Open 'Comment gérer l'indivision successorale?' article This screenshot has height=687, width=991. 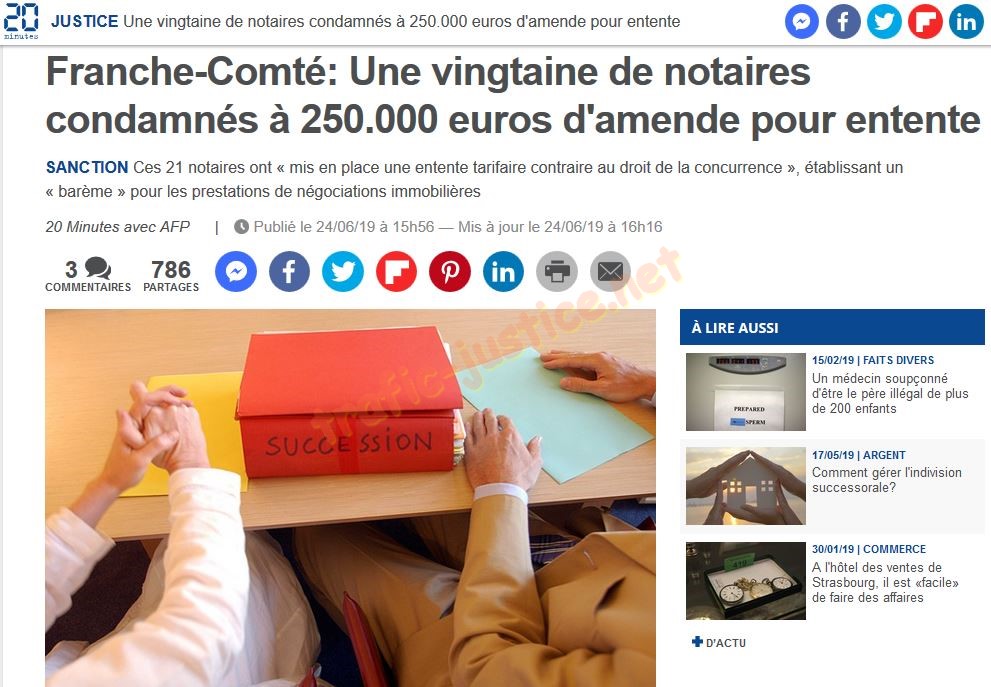point(887,480)
